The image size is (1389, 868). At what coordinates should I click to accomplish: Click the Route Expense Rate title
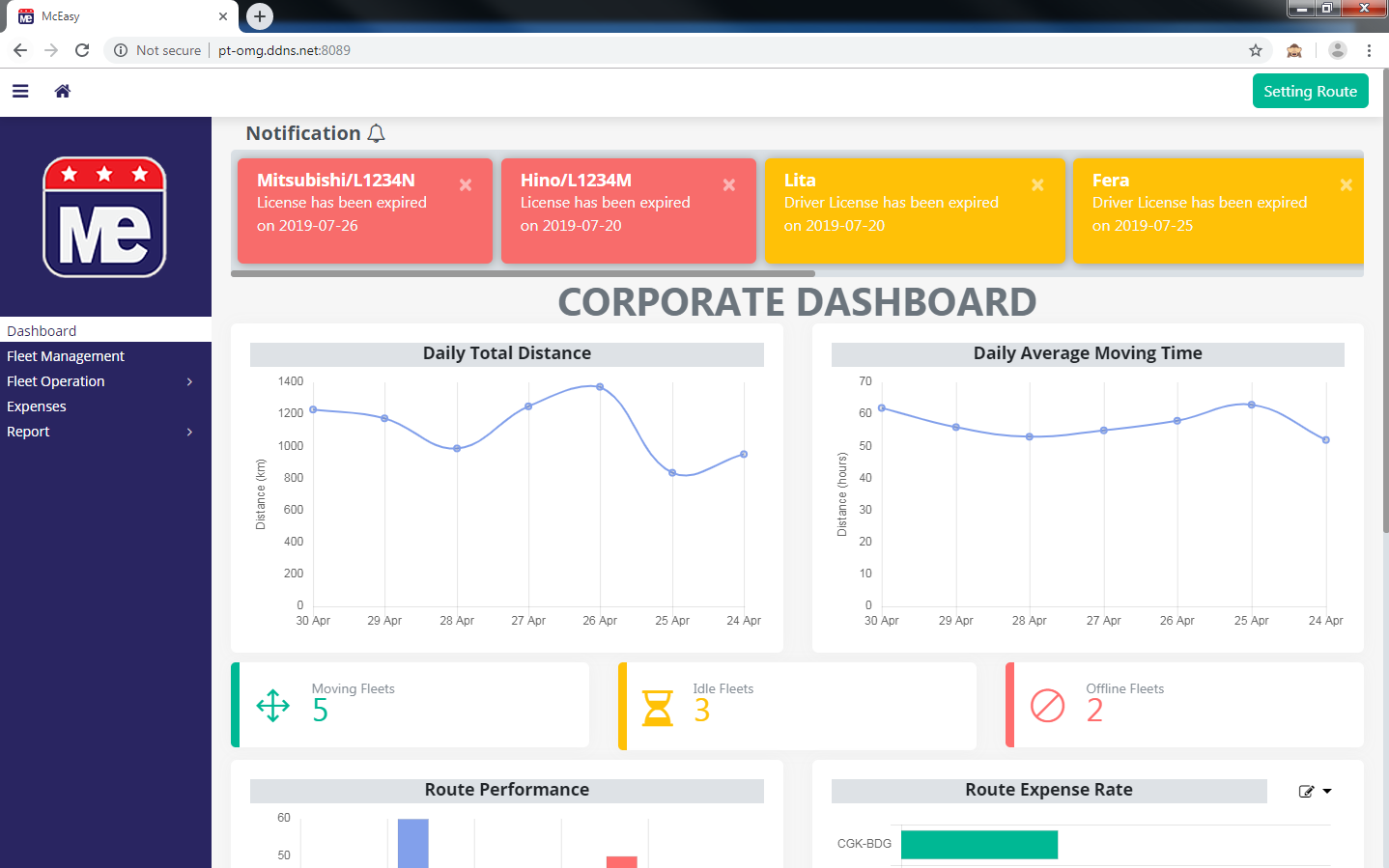pyautogui.click(x=1049, y=790)
